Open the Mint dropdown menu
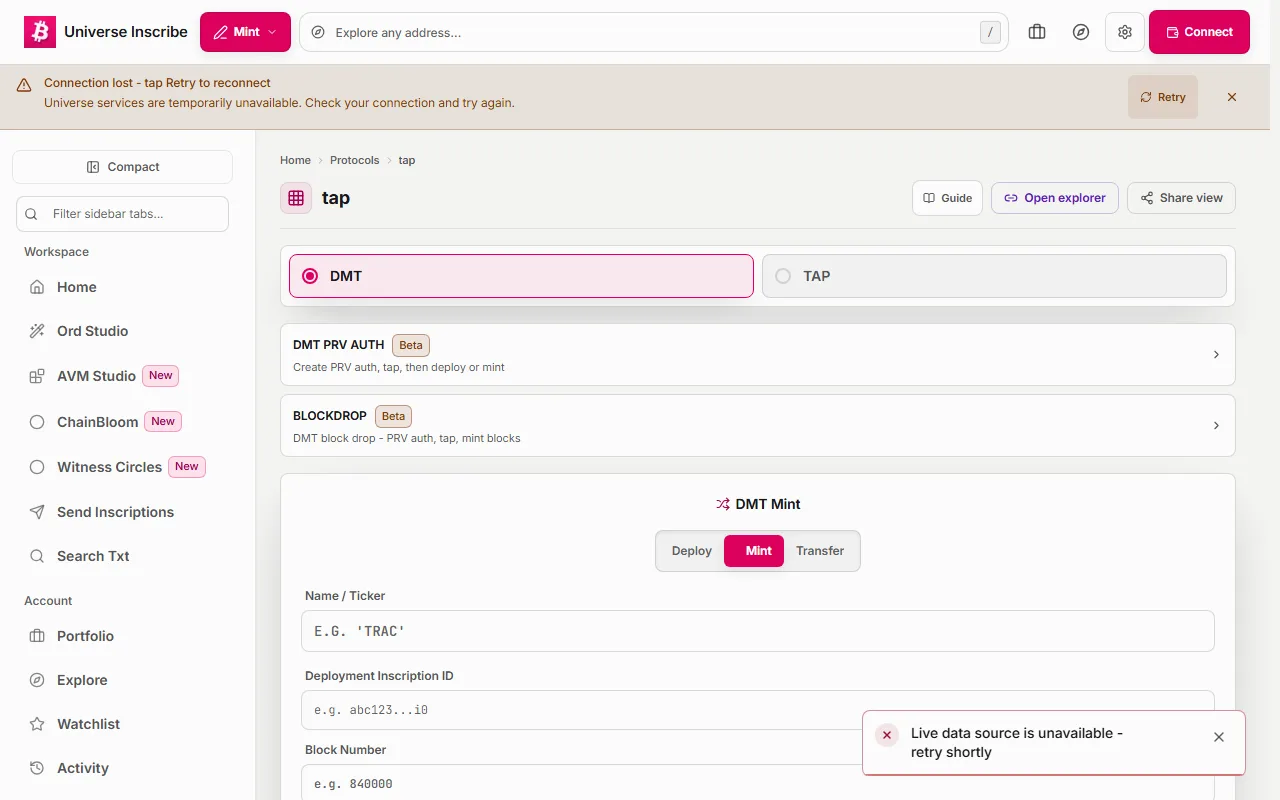 (x=245, y=32)
